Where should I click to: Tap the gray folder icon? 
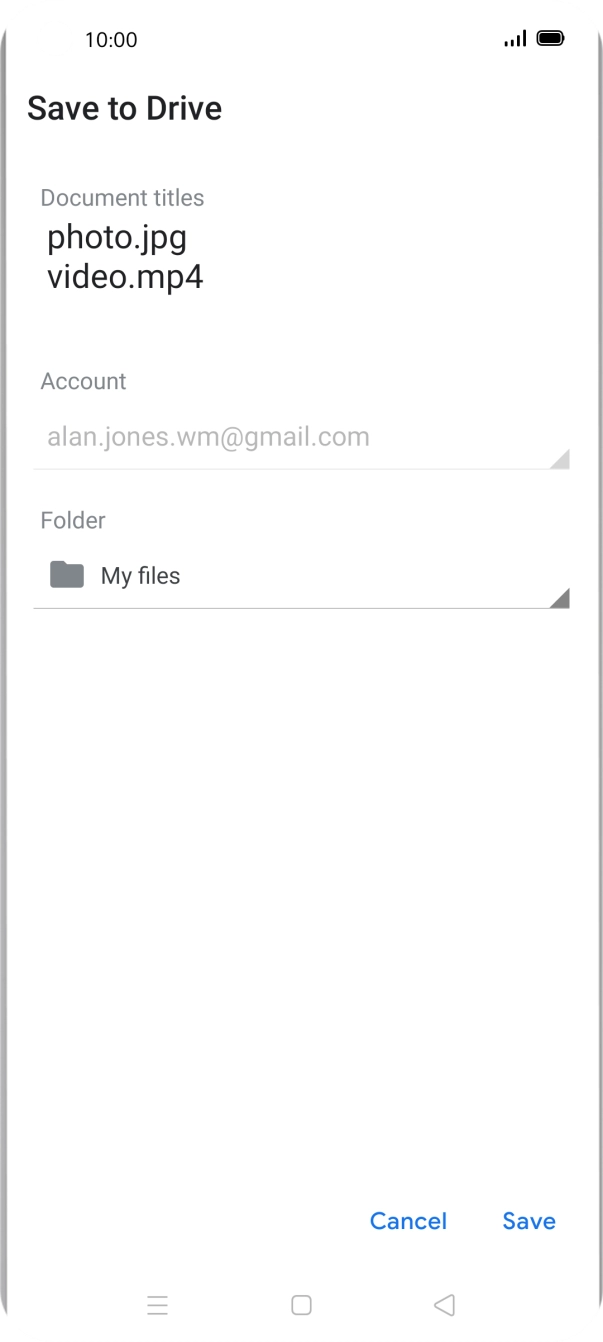(x=67, y=575)
